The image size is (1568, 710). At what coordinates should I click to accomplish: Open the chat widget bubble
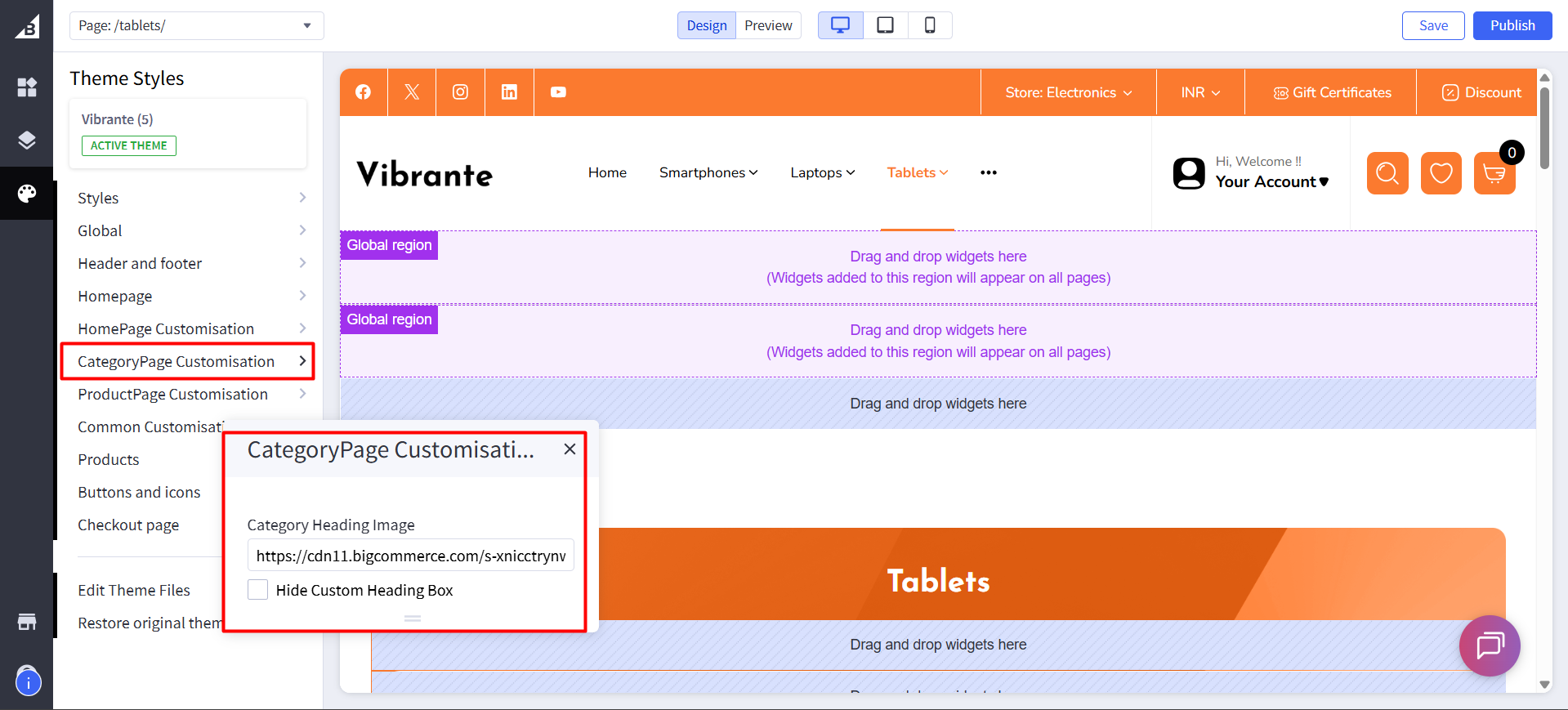pyautogui.click(x=1490, y=645)
